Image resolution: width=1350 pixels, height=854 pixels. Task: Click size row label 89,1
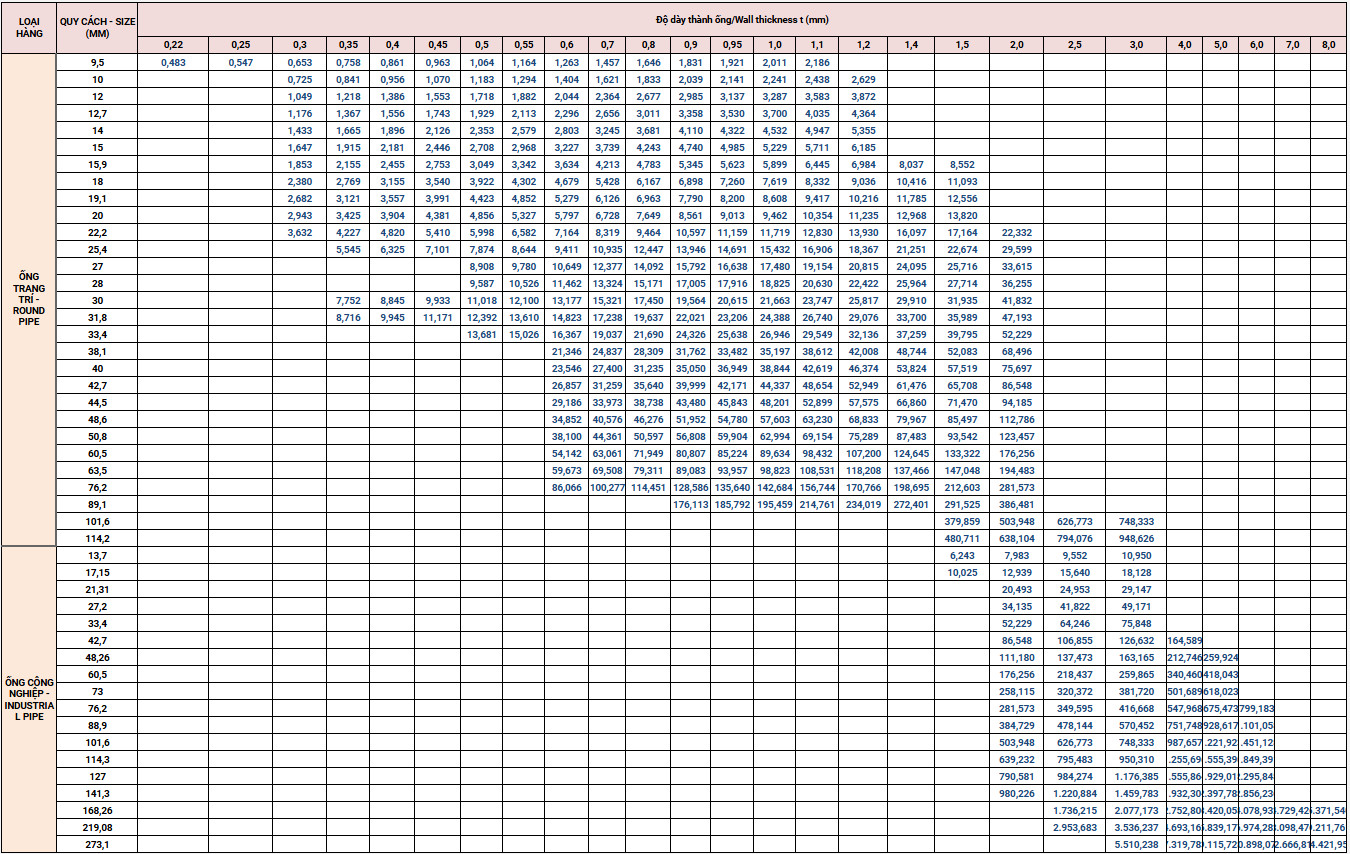[97, 504]
